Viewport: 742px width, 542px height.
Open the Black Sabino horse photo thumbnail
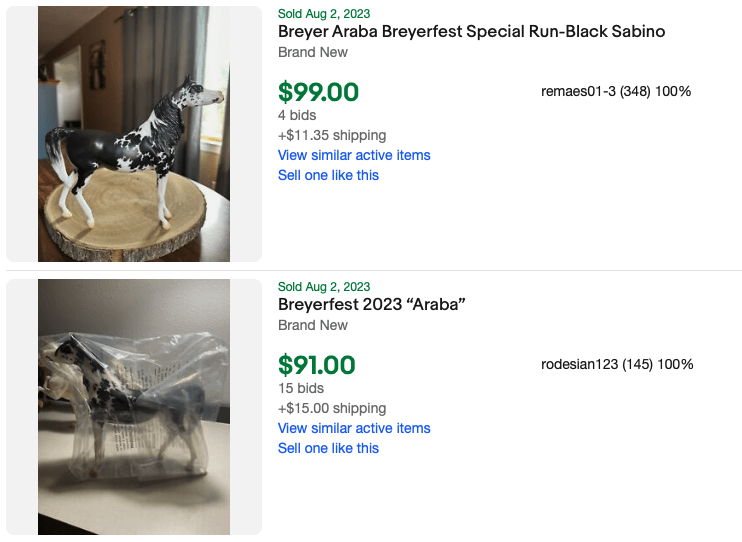(134, 134)
